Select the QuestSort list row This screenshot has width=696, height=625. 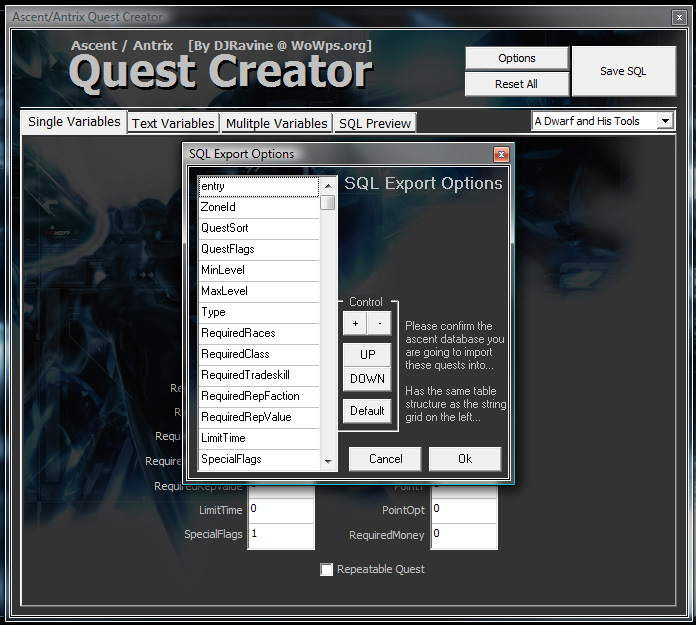pos(259,228)
